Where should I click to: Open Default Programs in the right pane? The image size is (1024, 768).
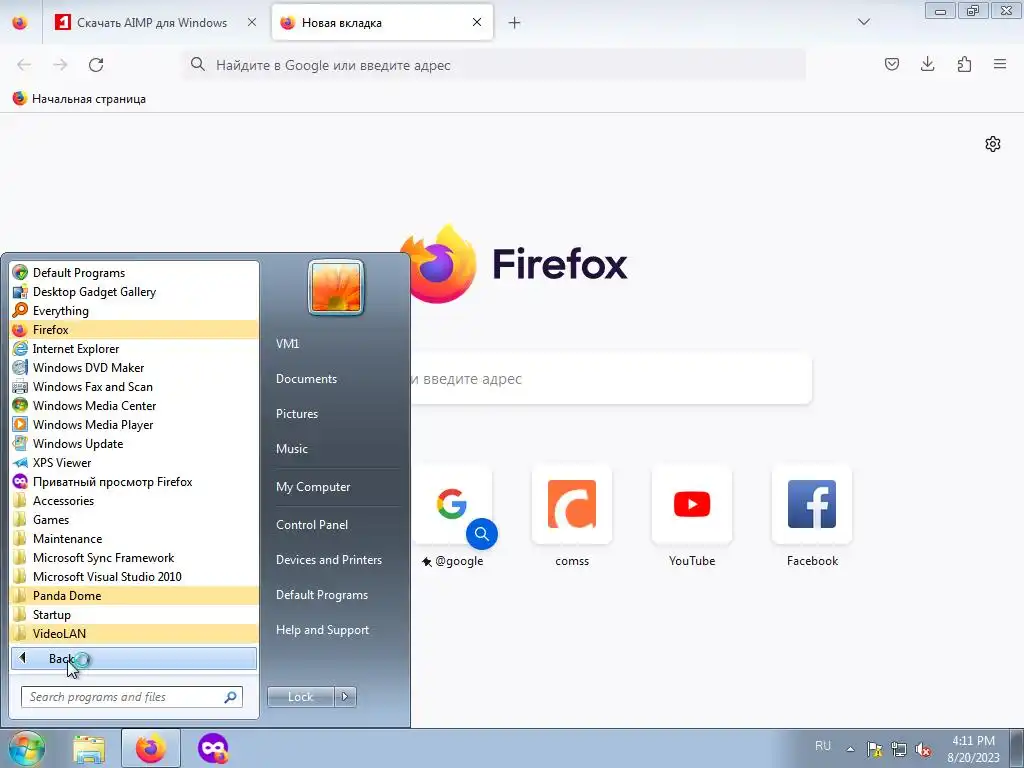click(321, 595)
